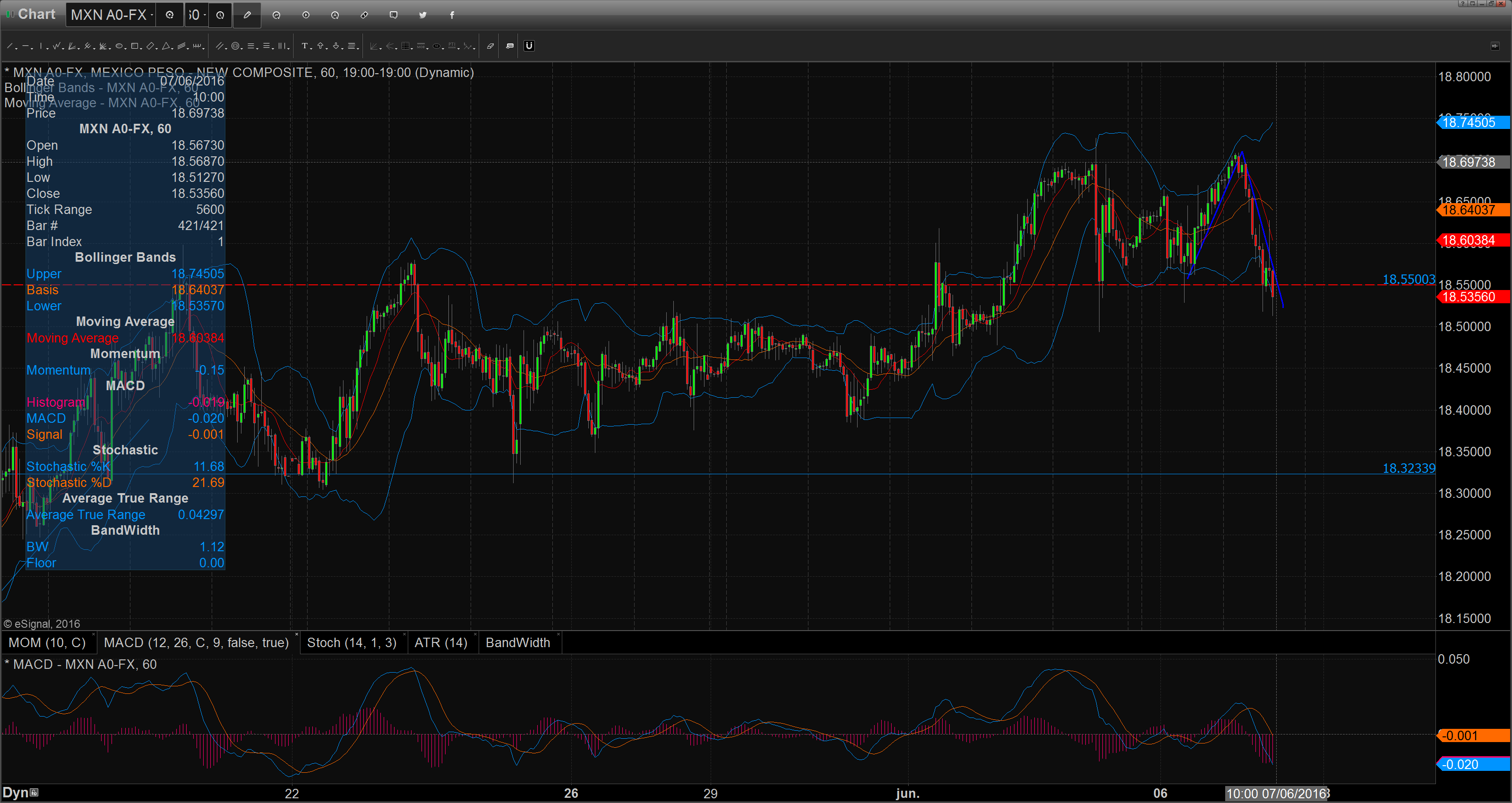Select the down arrow marker tool
This screenshot has height=803, width=1512.
(x=336, y=46)
